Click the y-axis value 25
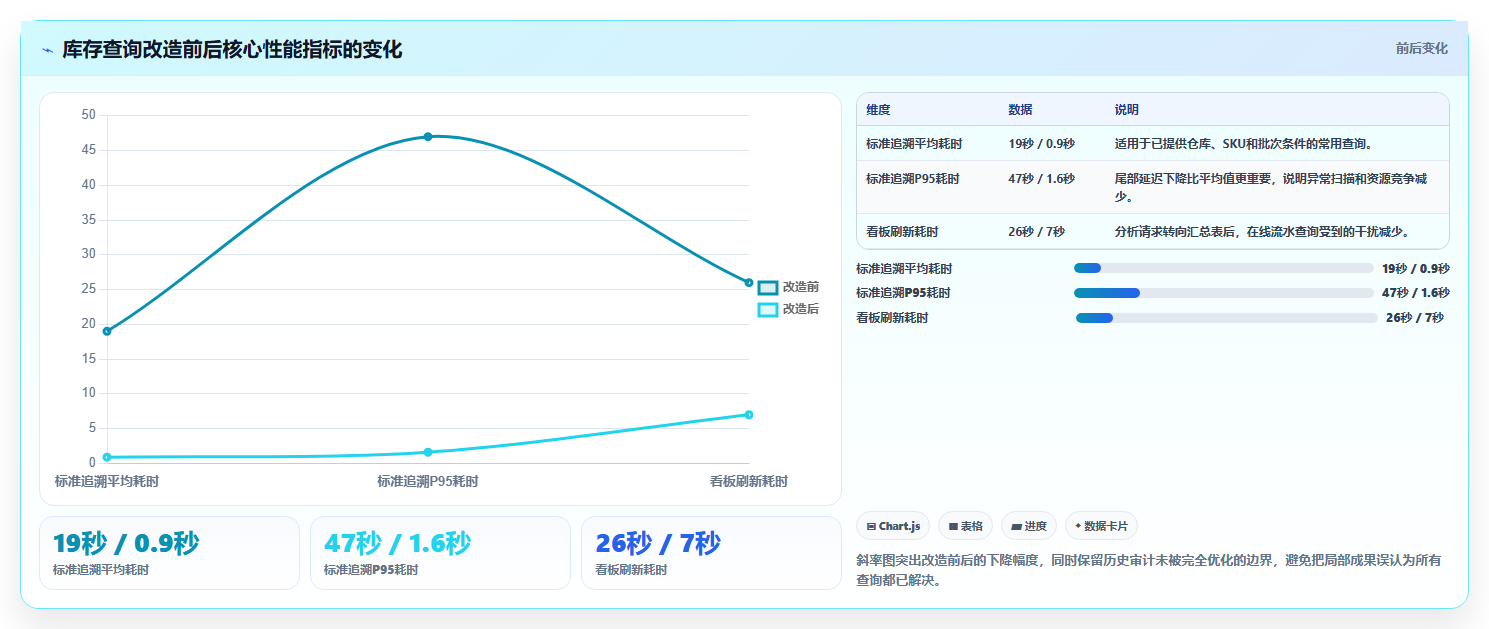This screenshot has height=629, width=1489. coord(89,289)
